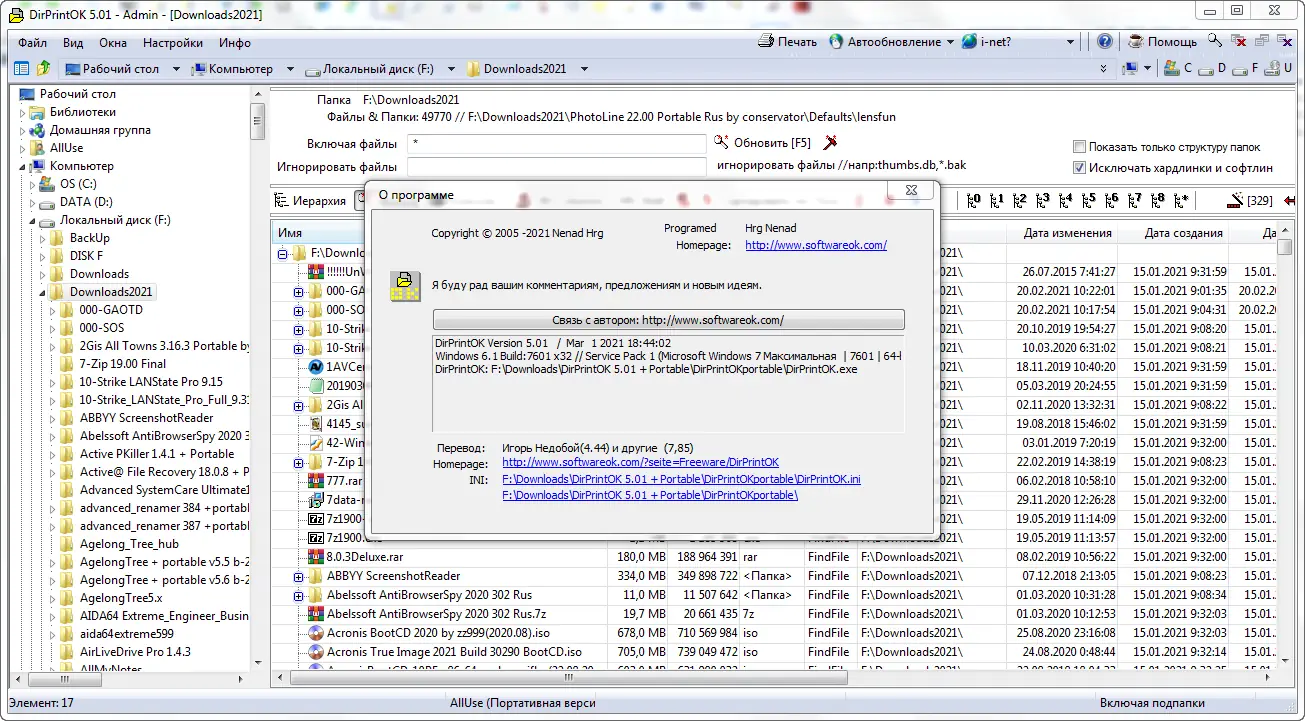Click the toolbar overflow chevron near drive icons

click(x=1103, y=69)
